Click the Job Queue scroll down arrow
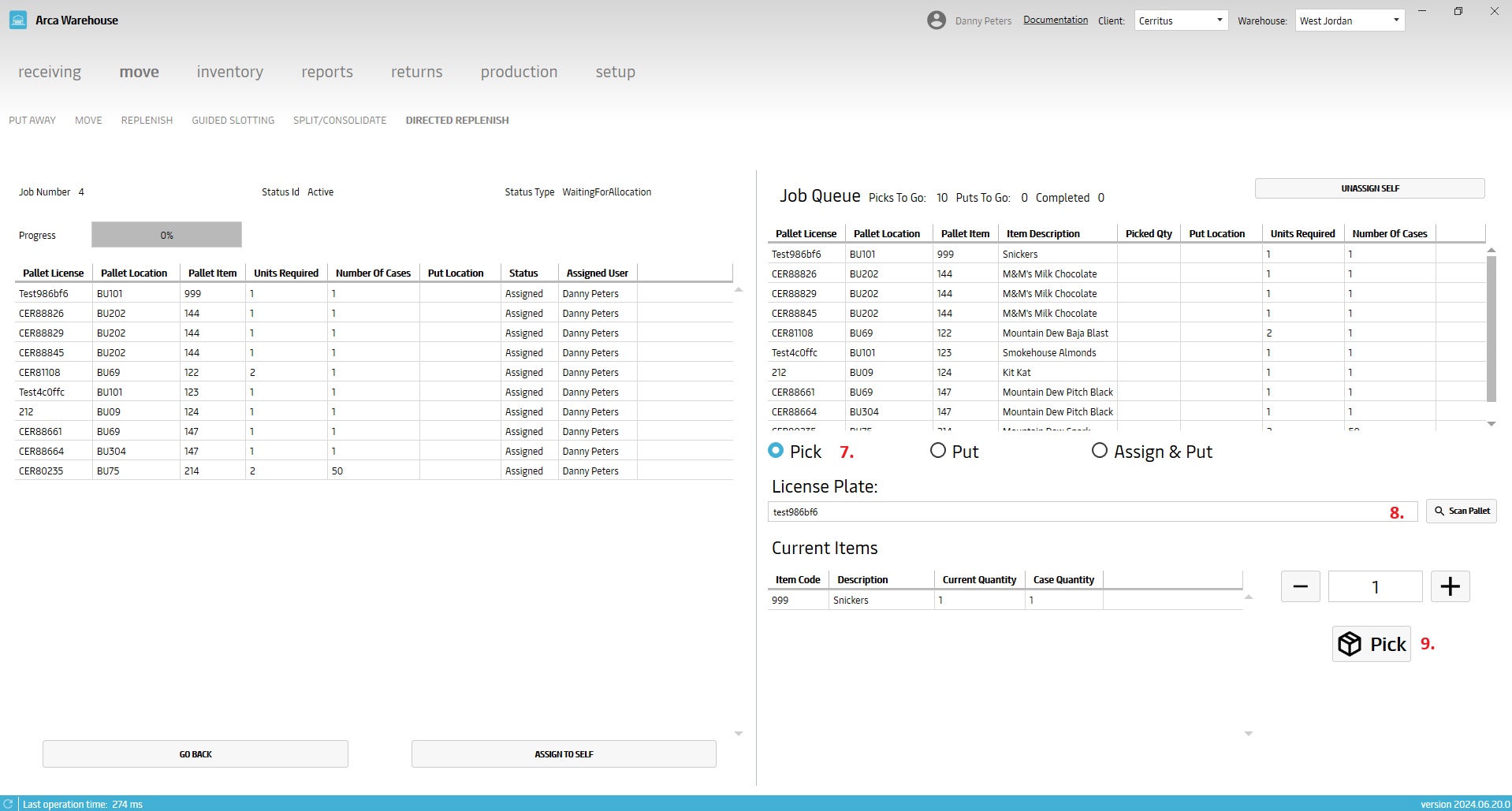 click(x=1491, y=424)
